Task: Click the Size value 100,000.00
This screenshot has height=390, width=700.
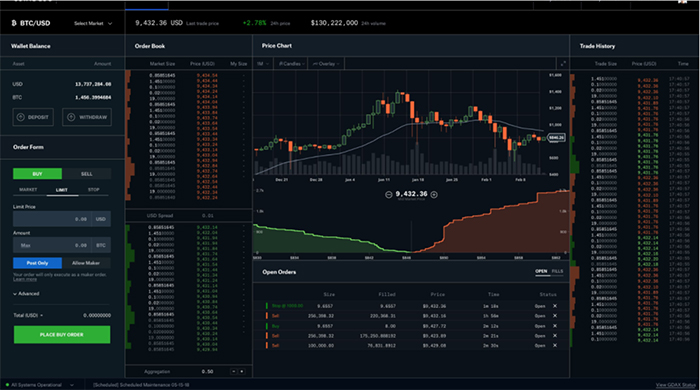Action: [x=321, y=345]
